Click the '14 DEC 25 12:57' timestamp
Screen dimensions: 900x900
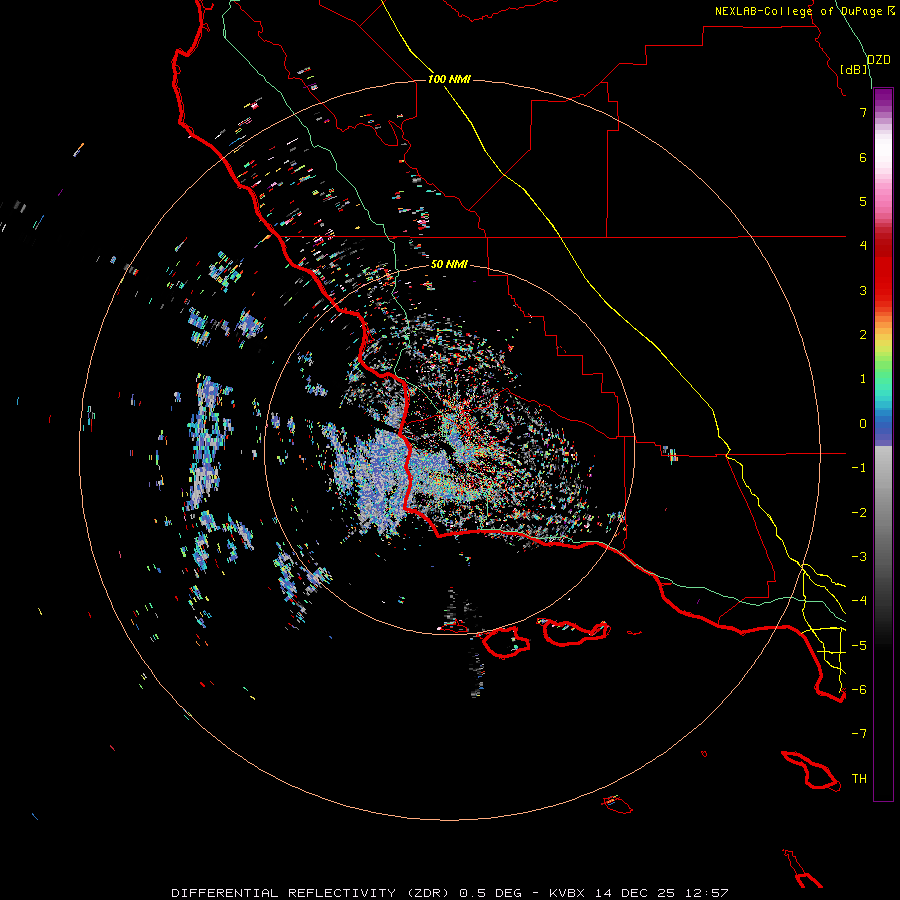pyautogui.click(x=661, y=893)
